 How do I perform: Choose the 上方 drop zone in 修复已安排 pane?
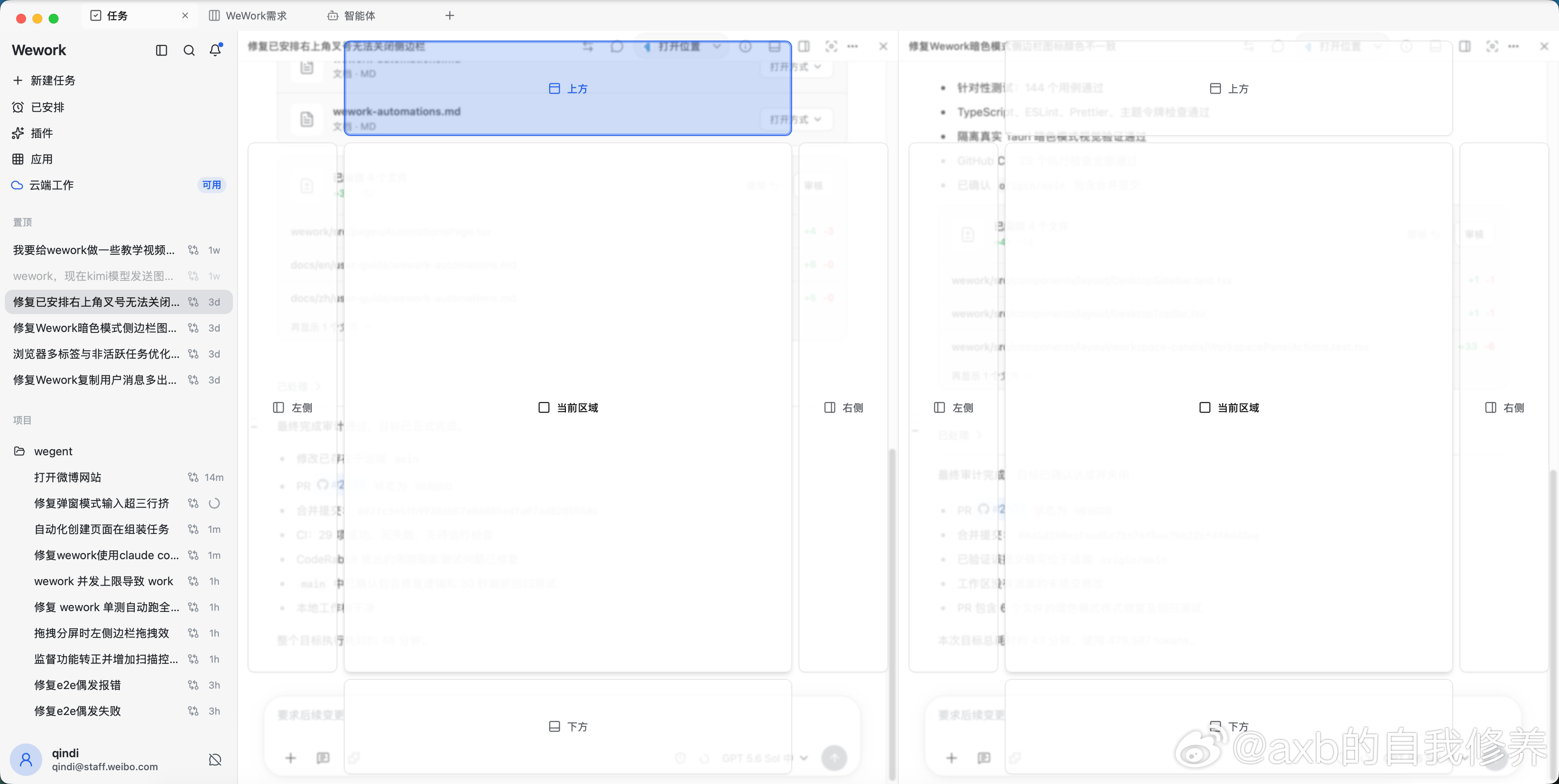(568, 88)
